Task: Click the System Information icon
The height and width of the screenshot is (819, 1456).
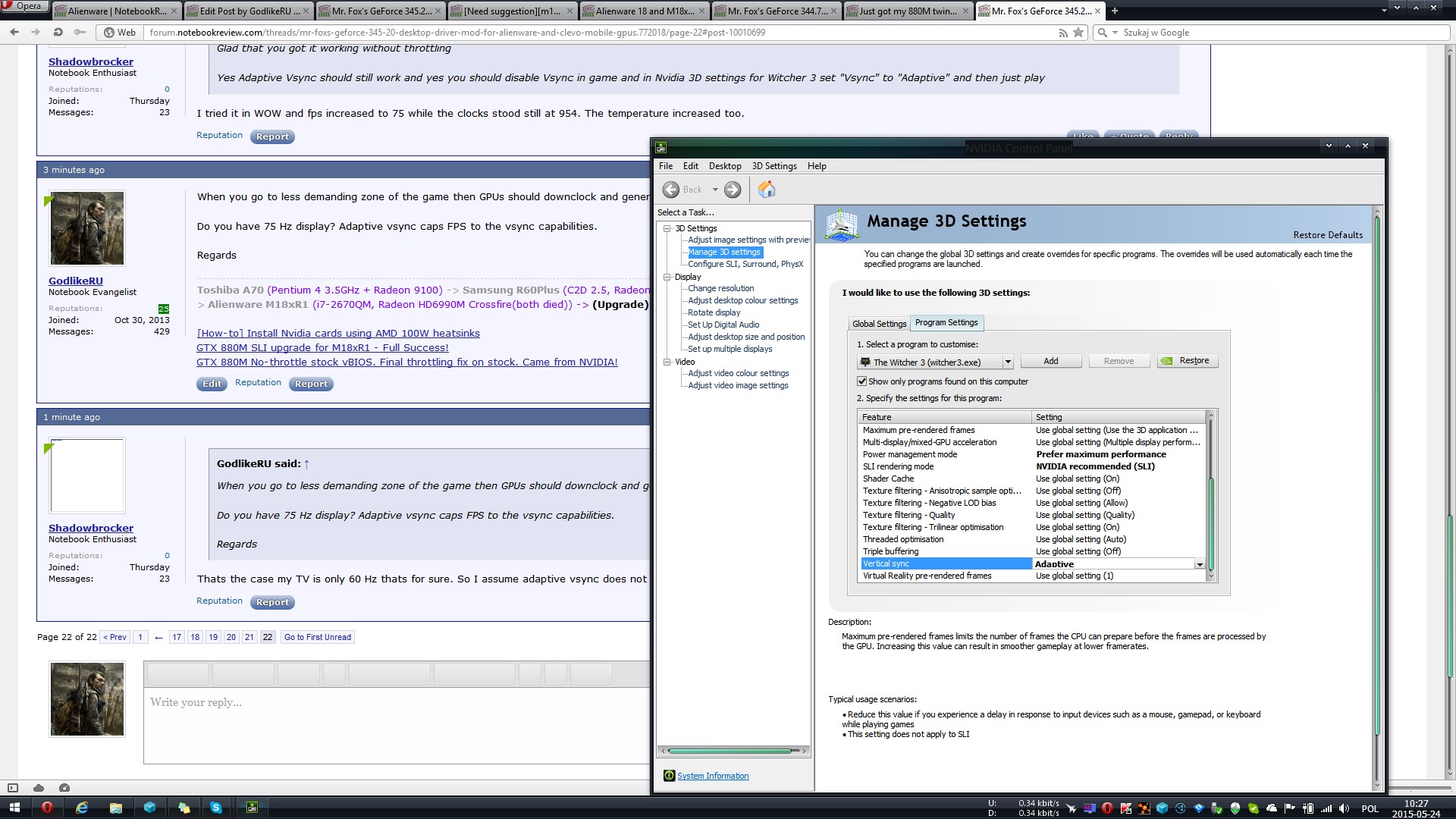Action: 669,776
